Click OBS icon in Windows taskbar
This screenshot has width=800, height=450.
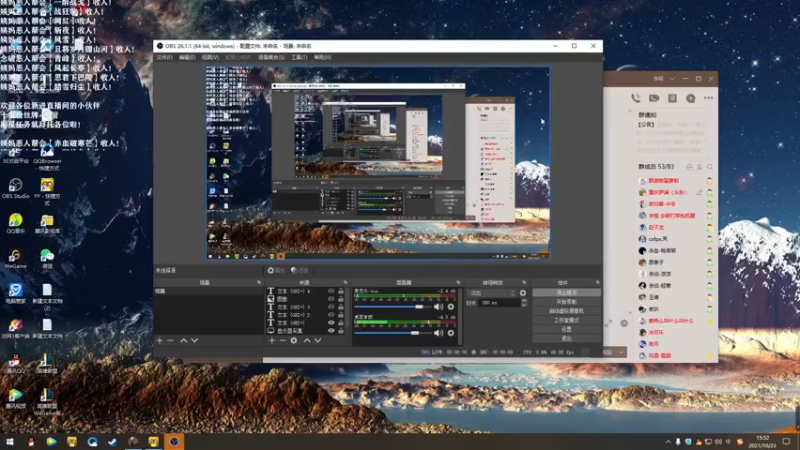174,441
